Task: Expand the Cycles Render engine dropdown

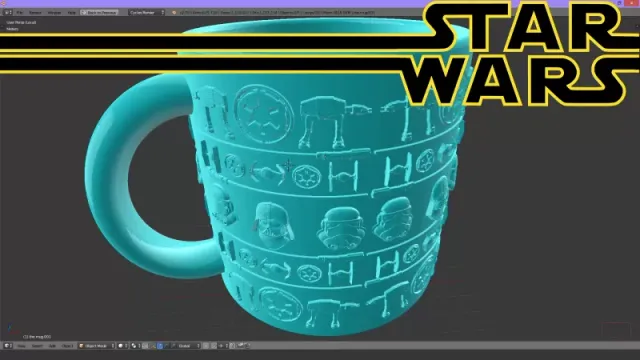Action: click(x=147, y=13)
